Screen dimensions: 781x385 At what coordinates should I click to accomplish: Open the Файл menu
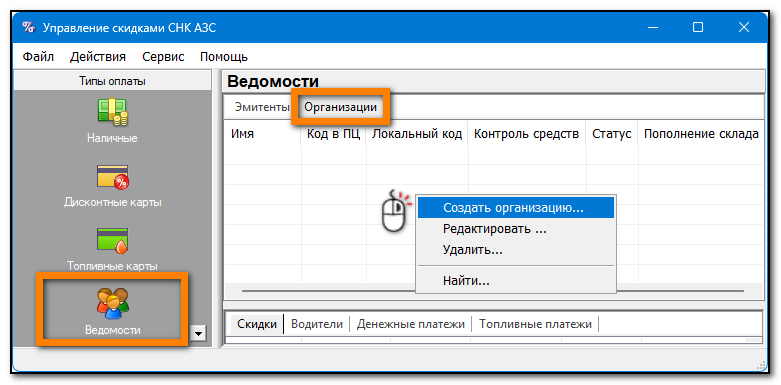pos(38,57)
